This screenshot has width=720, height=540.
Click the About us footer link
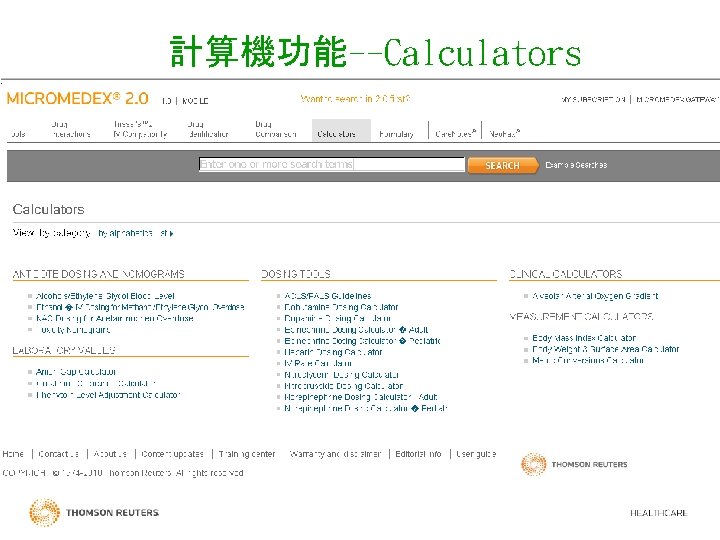tap(110, 454)
